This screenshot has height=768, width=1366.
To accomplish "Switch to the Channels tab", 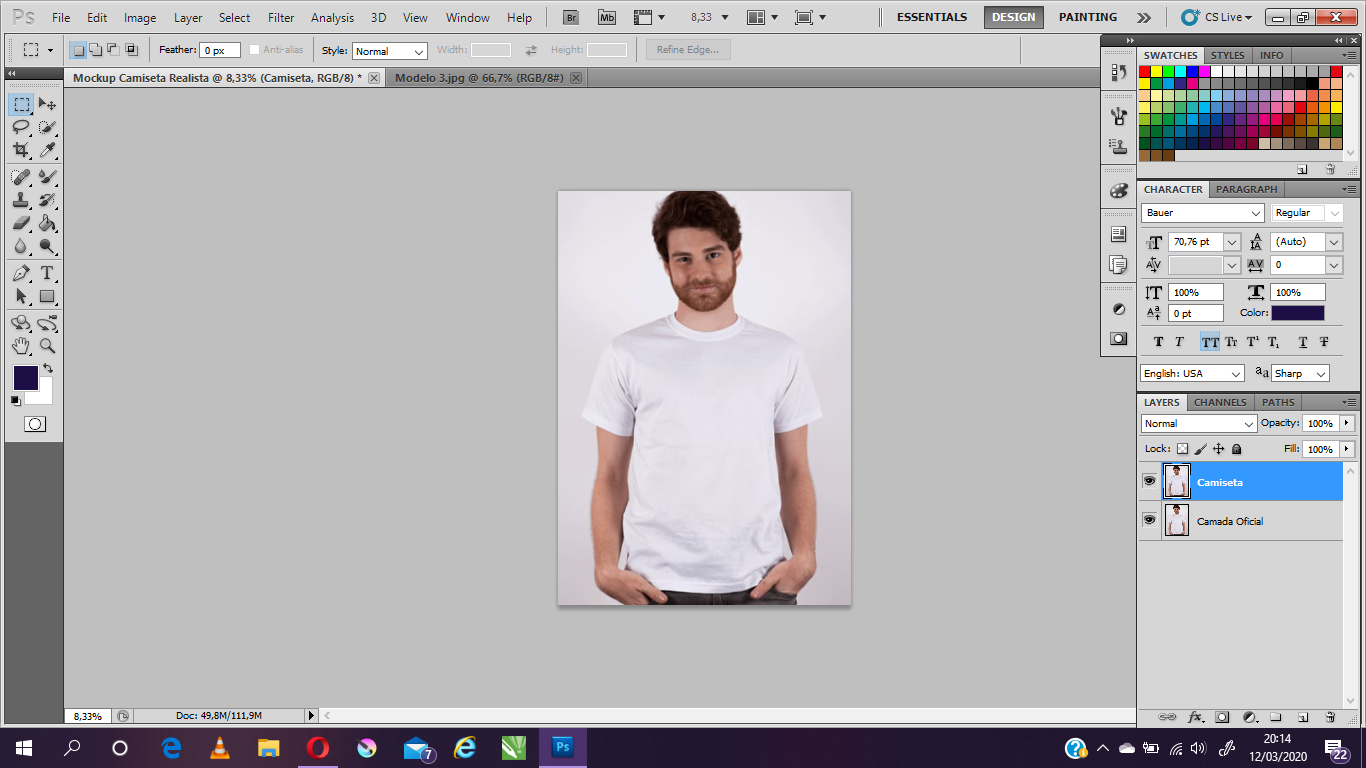I will [1220, 402].
